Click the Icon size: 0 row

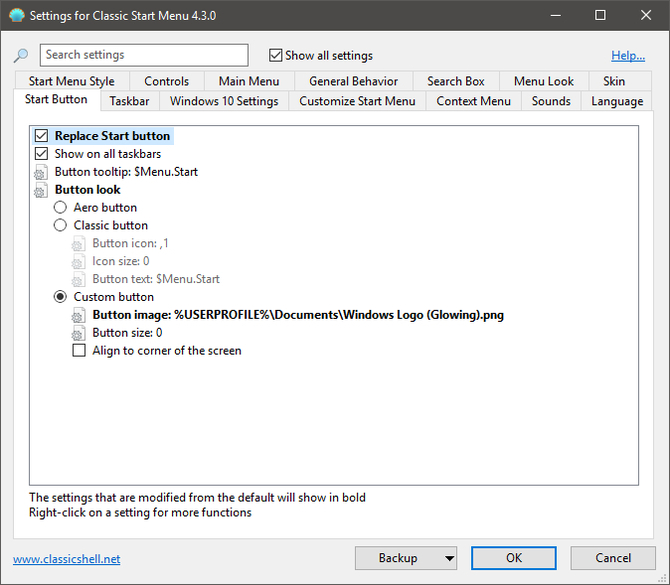(121, 261)
